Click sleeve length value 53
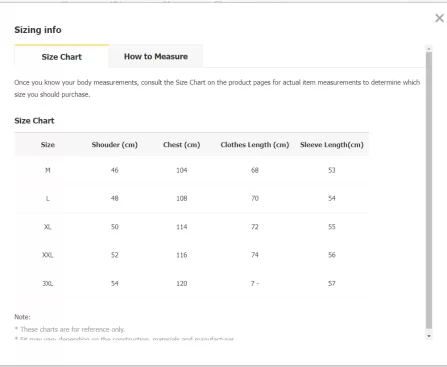The height and width of the screenshot is (367, 447). click(x=332, y=170)
